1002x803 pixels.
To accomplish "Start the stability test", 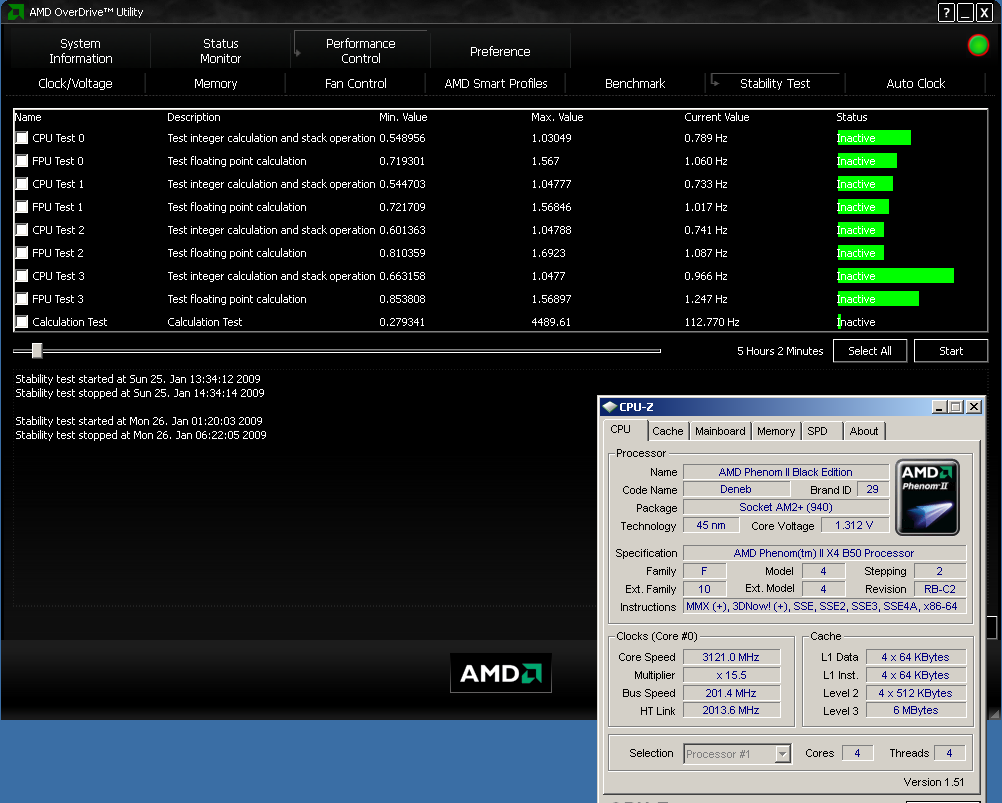I will click(x=951, y=351).
